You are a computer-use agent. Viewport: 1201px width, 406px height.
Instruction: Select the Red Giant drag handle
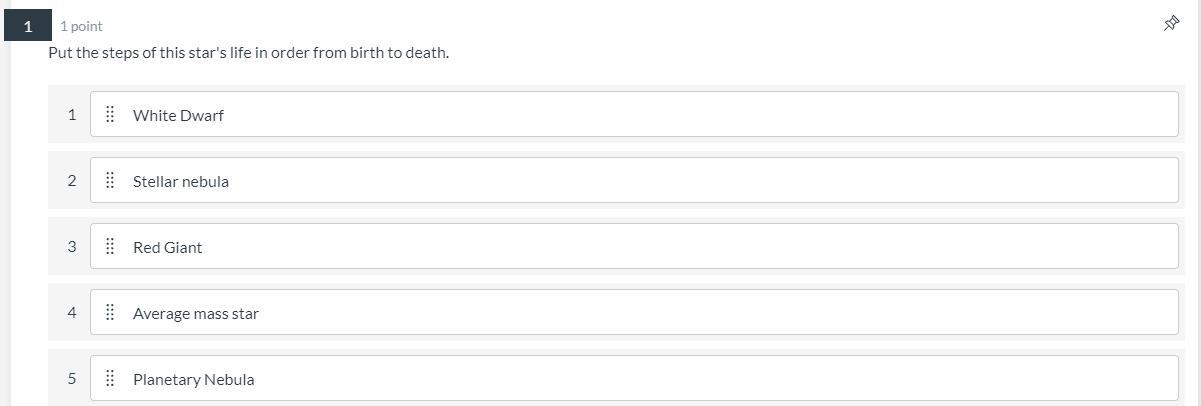pyautogui.click(x=110, y=247)
